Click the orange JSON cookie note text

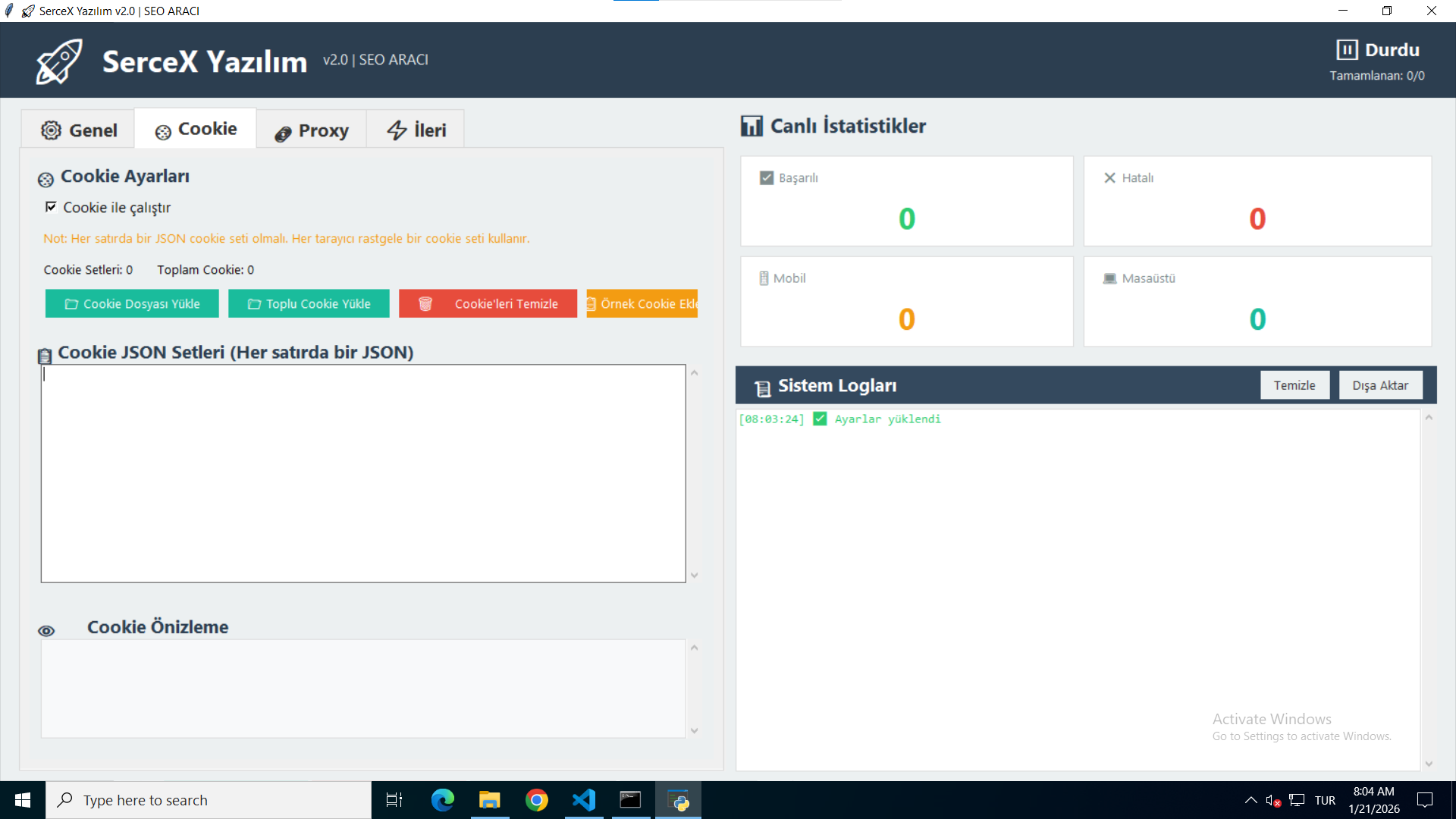click(x=287, y=238)
